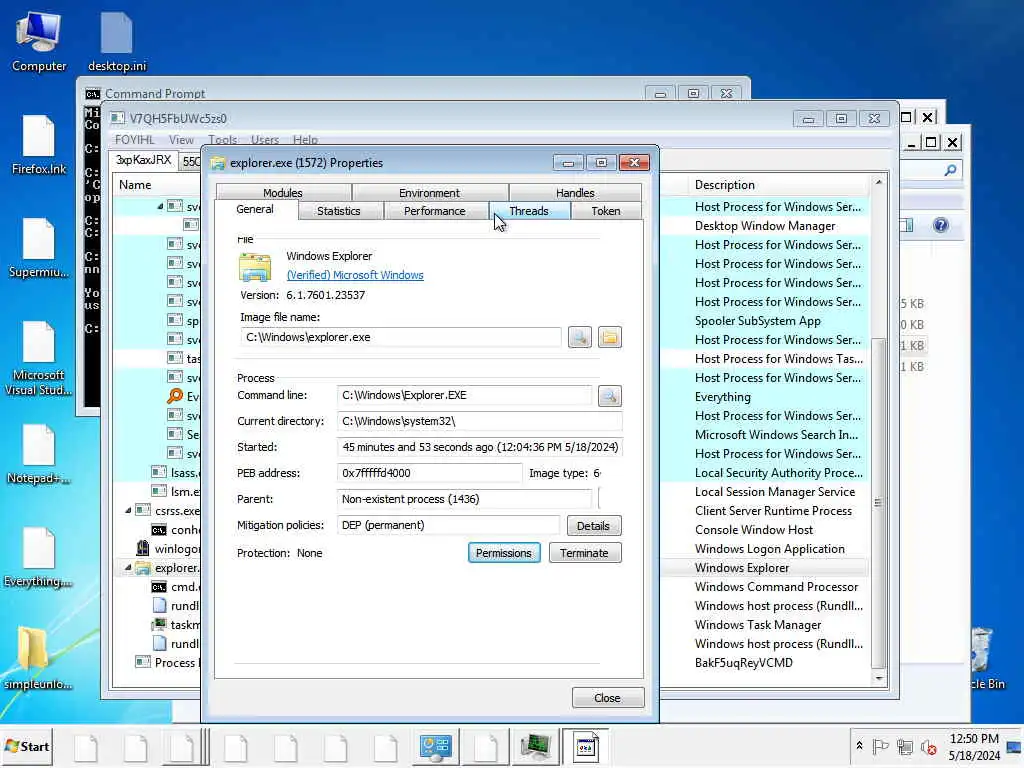Open the Tools menu
Image resolution: width=1024 pixels, height=768 pixels.
click(223, 140)
